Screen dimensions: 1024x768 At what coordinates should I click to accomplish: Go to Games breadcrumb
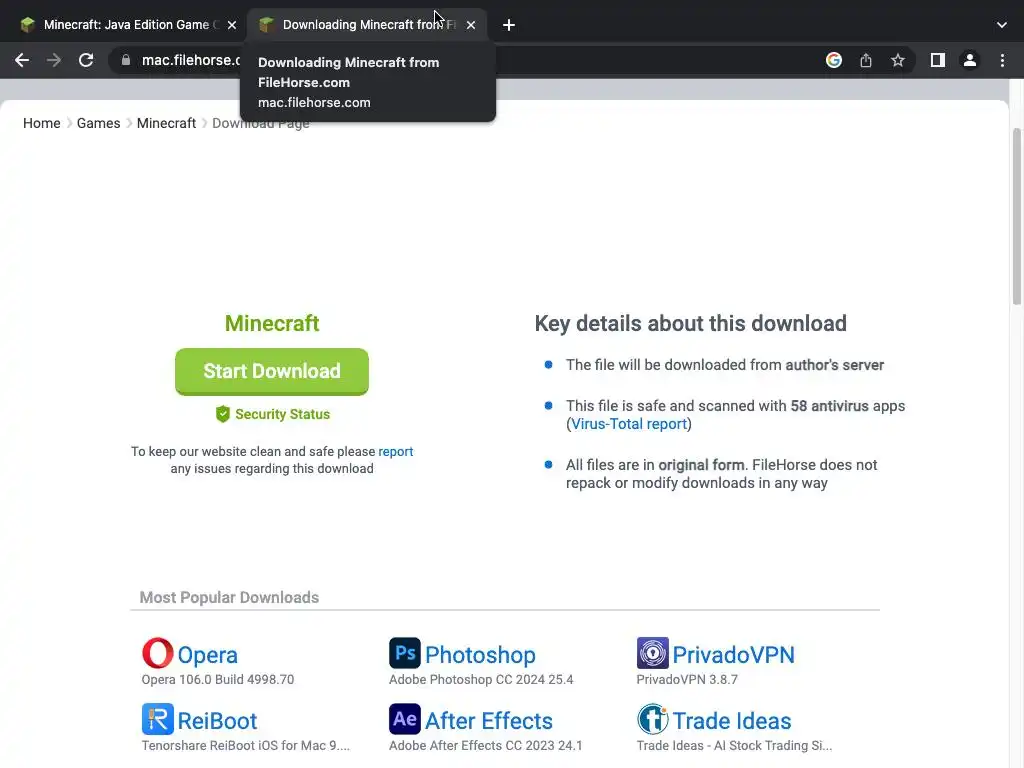point(99,123)
